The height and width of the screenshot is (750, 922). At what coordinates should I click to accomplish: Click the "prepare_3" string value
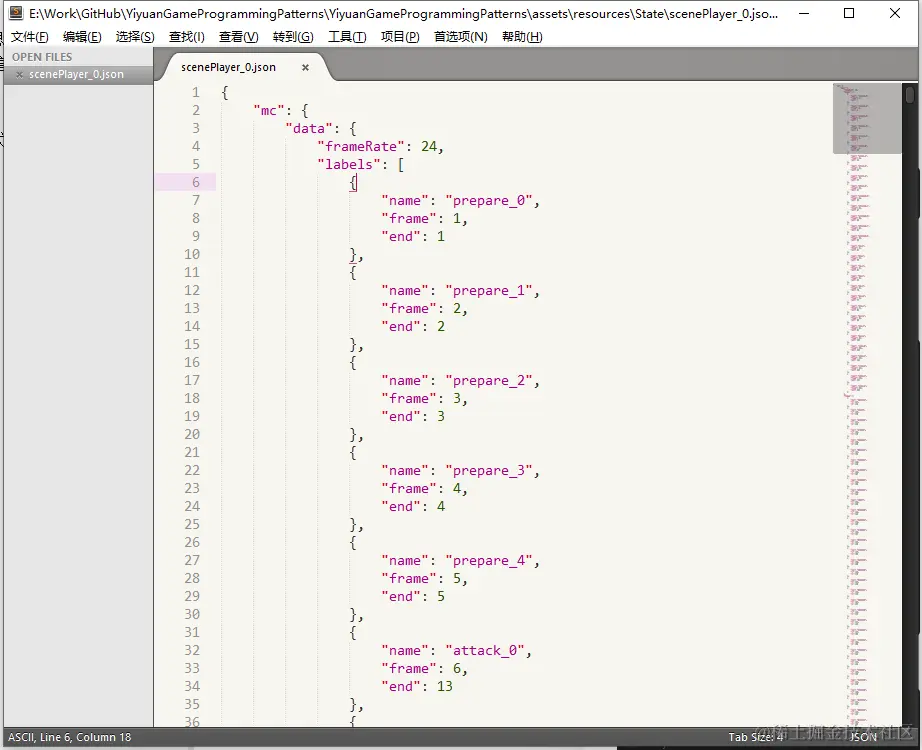click(489, 471)
